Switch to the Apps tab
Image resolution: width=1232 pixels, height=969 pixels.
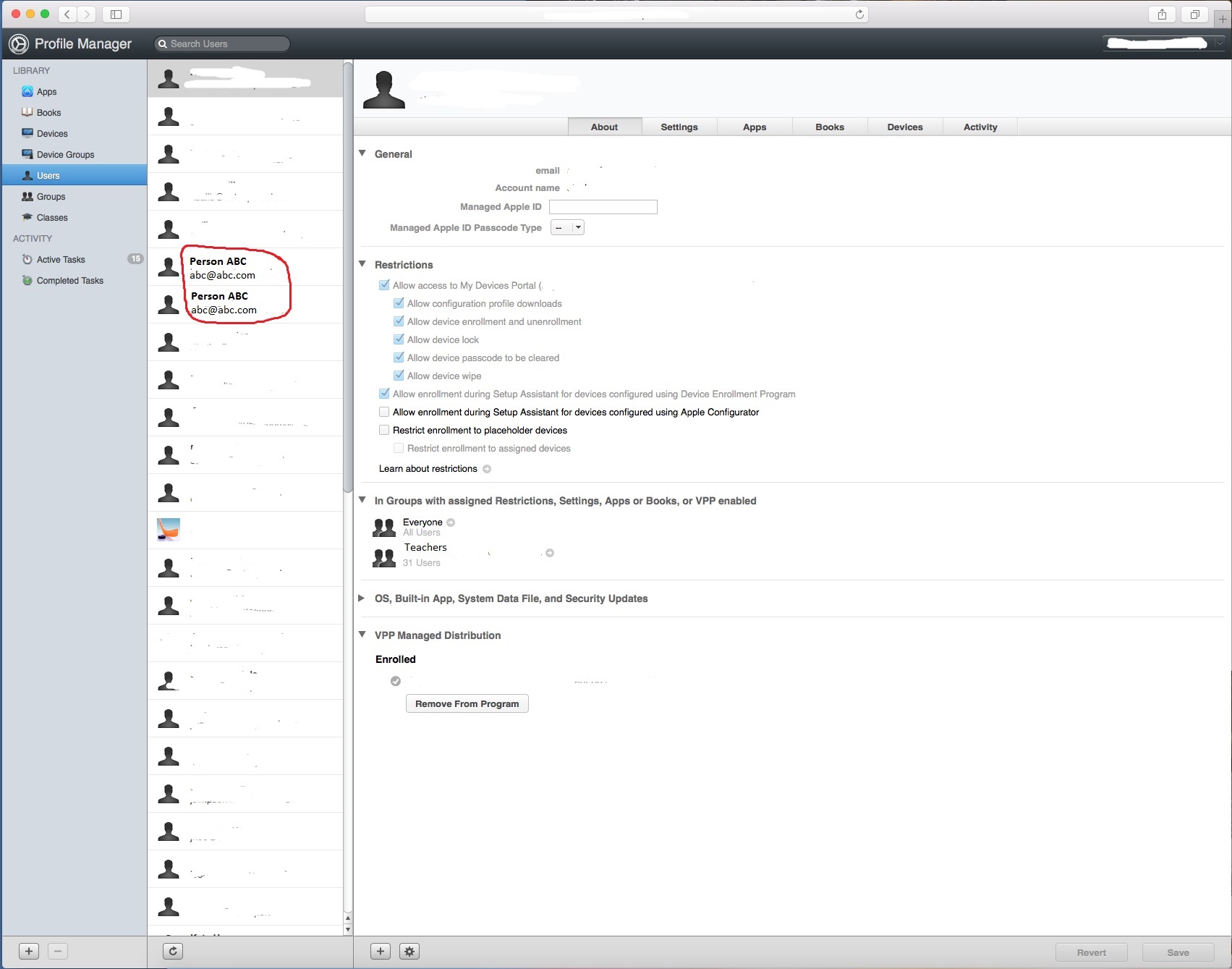[755, 127]
